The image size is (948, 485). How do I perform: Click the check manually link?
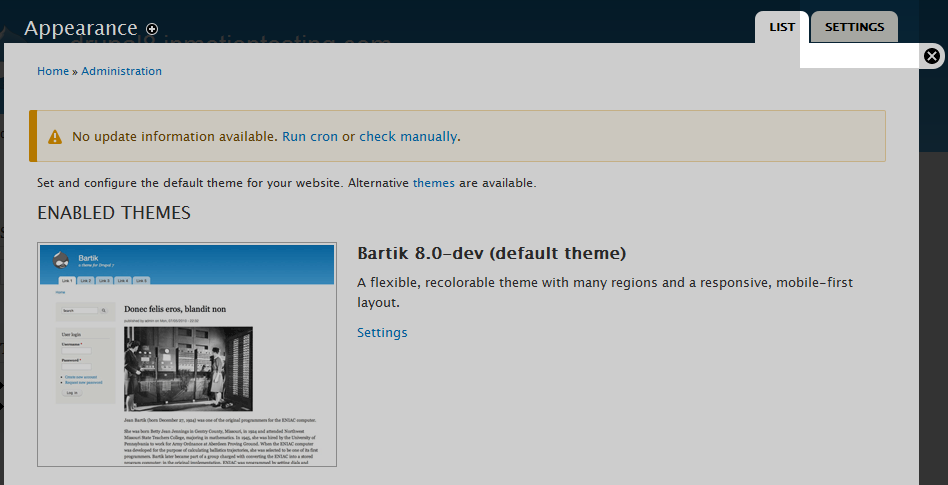coord(408,137)
